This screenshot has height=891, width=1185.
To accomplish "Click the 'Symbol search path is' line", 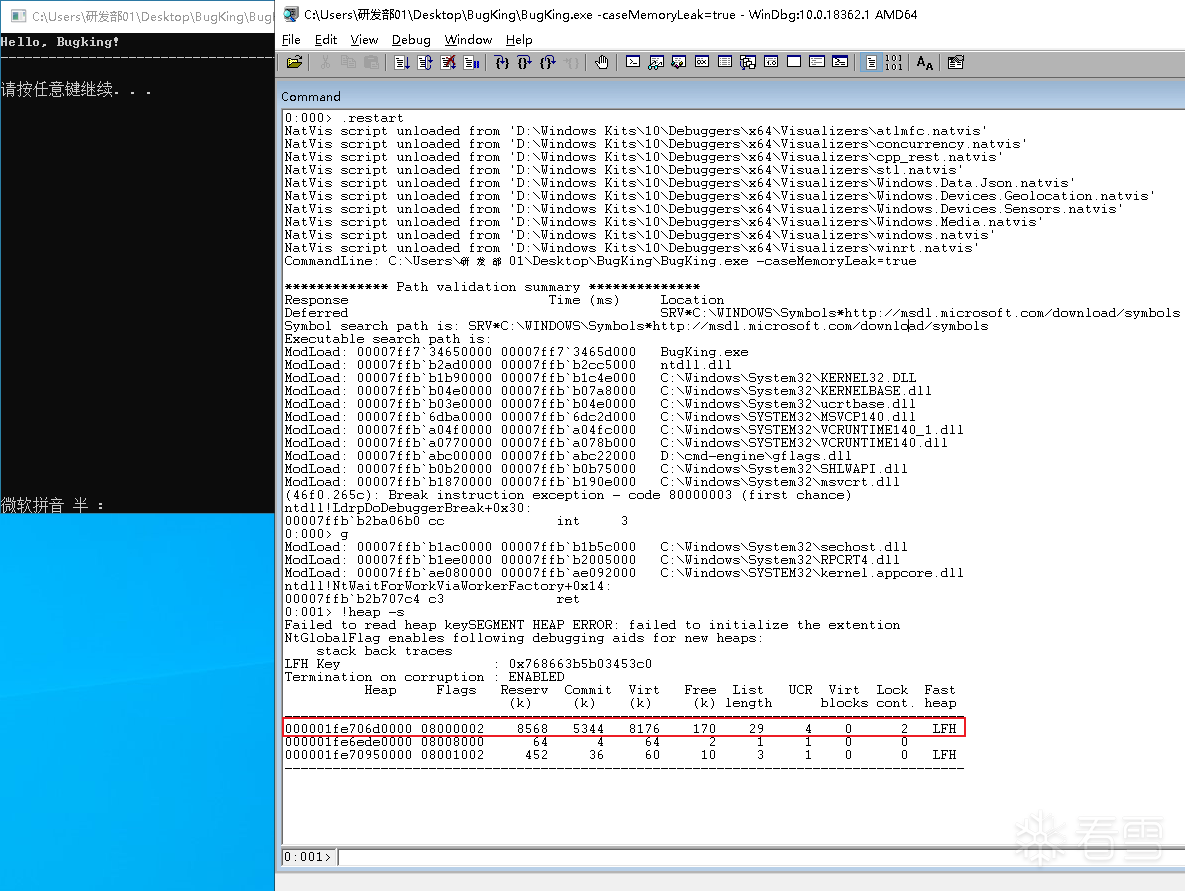I will click(x=636, y=326).
